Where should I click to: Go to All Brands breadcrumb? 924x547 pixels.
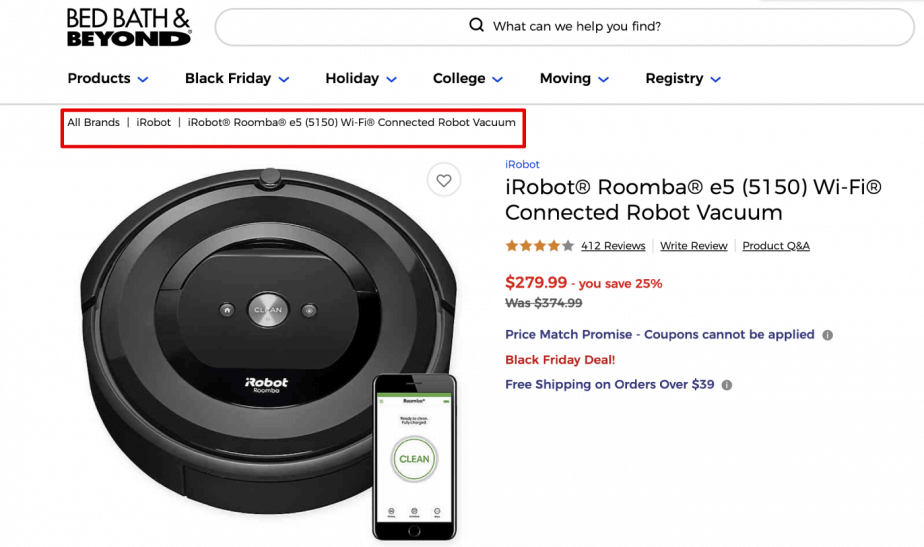coord(93,123)
